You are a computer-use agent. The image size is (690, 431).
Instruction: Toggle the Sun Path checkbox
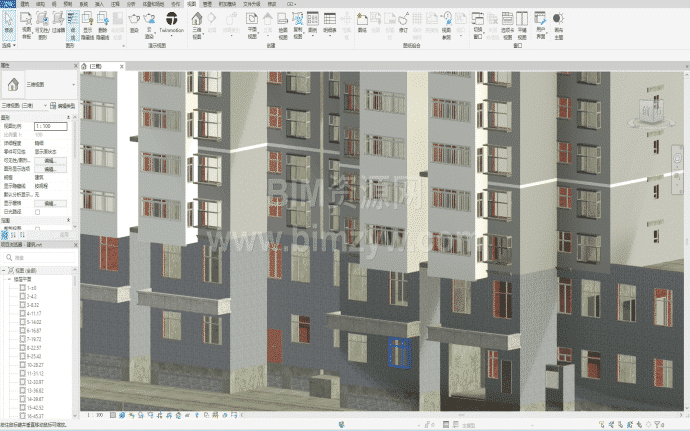point(37,212)
